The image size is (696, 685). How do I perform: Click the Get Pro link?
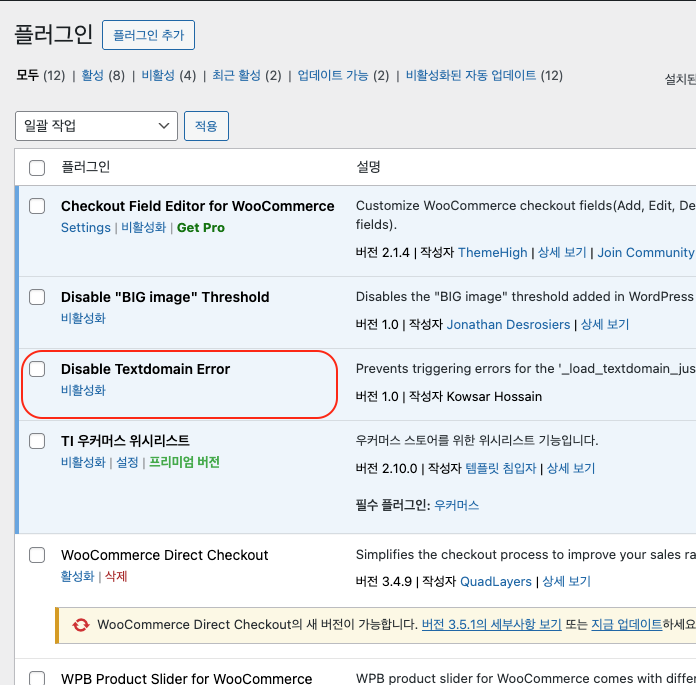(x=201, y=228)
